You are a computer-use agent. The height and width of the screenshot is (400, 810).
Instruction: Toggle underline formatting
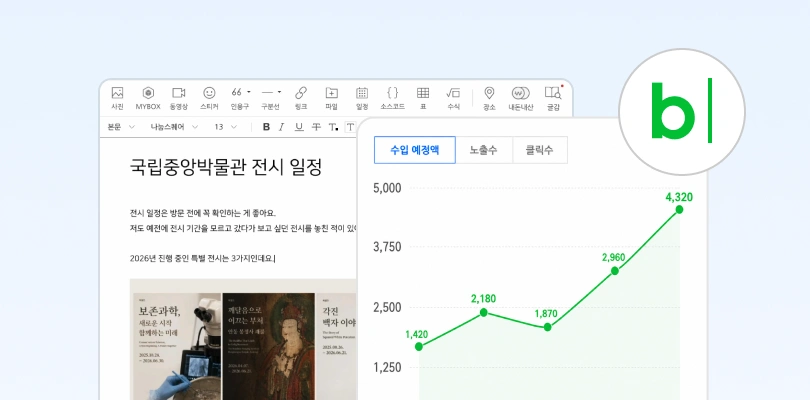click(299, 127)
